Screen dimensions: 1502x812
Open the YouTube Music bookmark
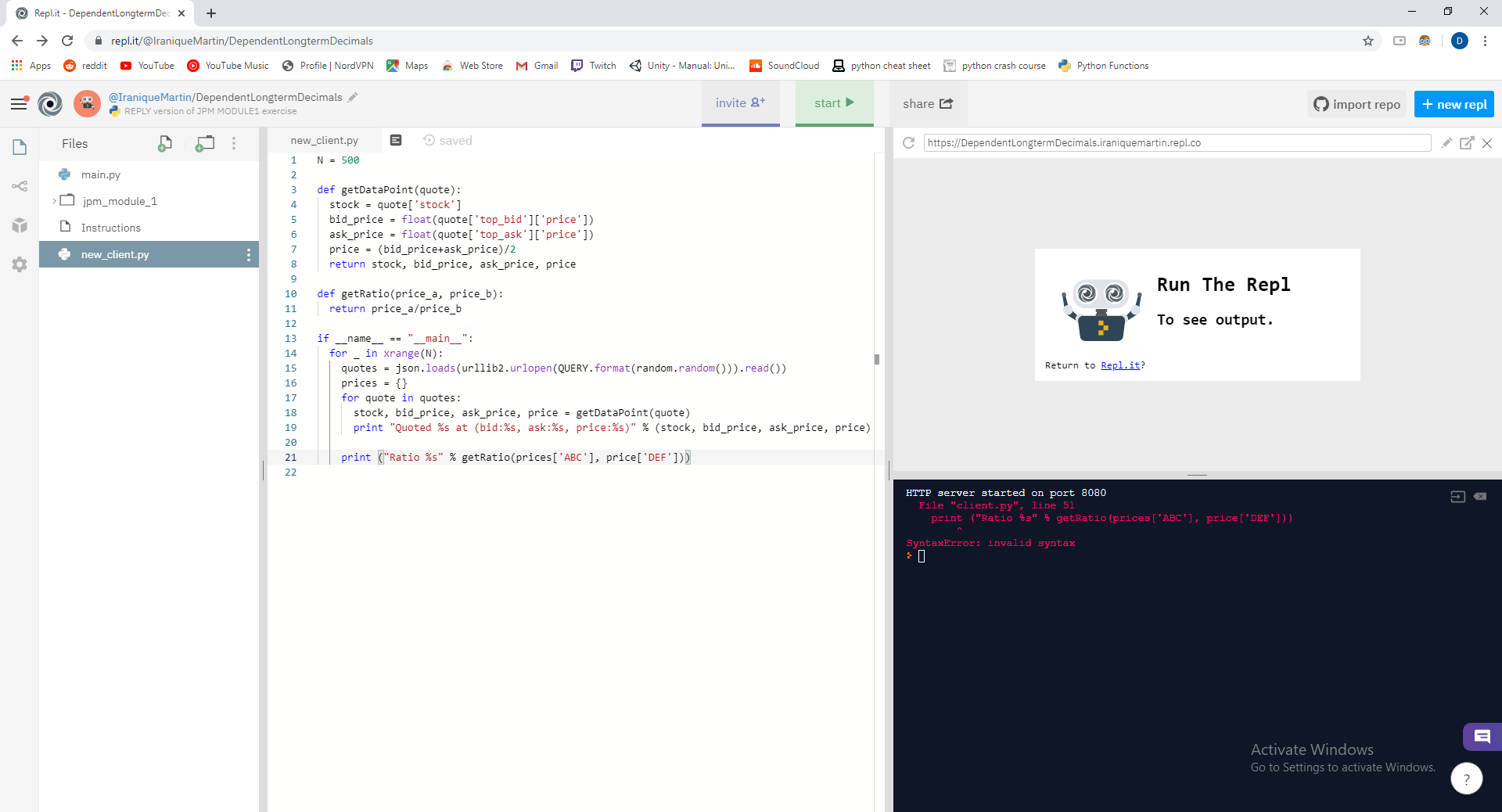pos(228,66)
